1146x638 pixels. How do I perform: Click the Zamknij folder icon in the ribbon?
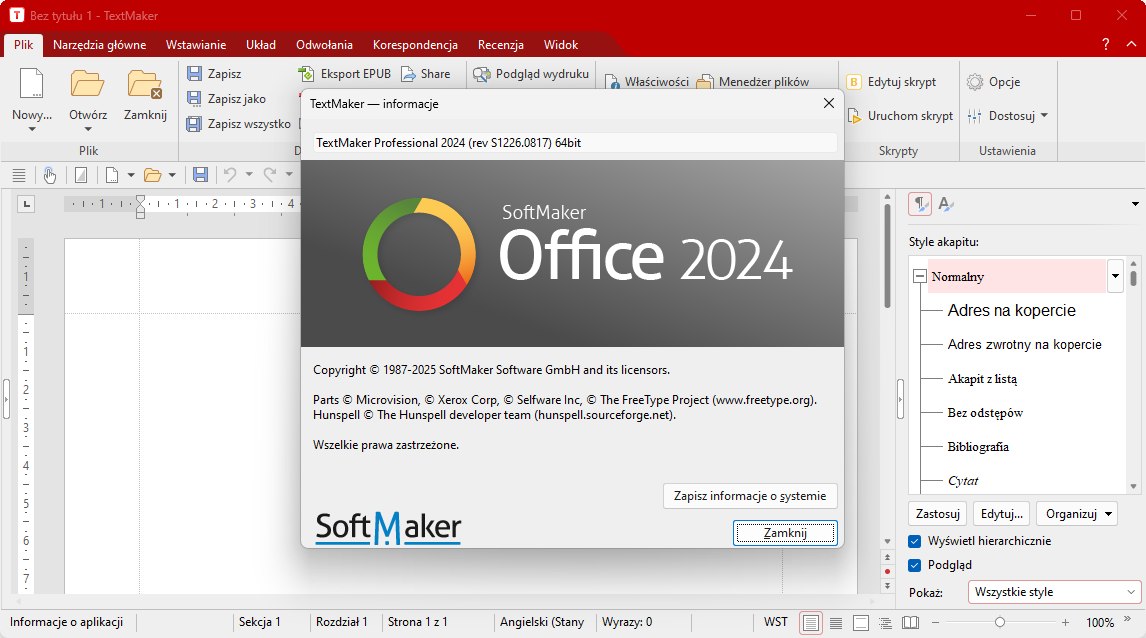pos(145,83)
